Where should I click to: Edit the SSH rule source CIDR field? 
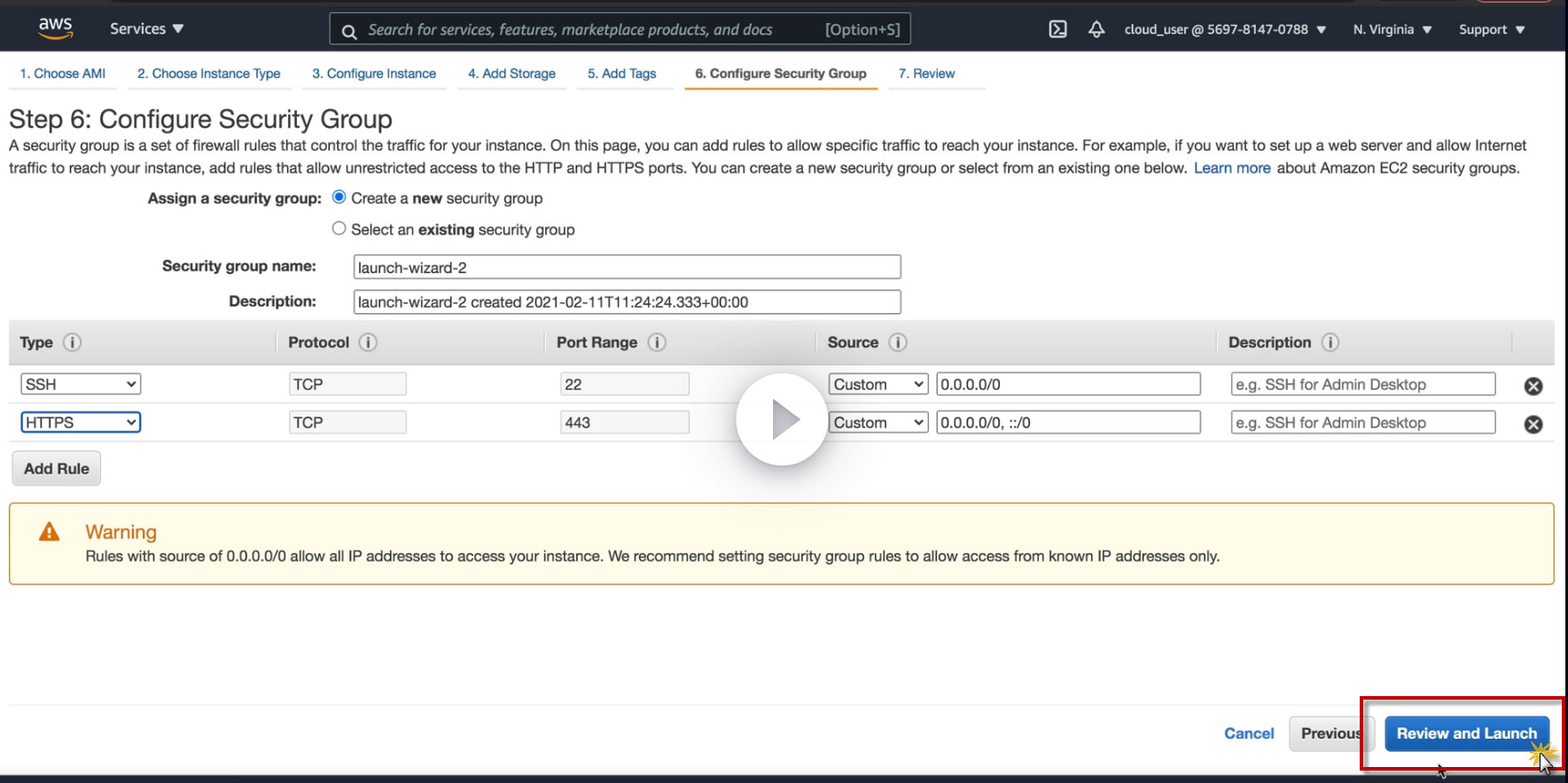tap(1069, 384)
